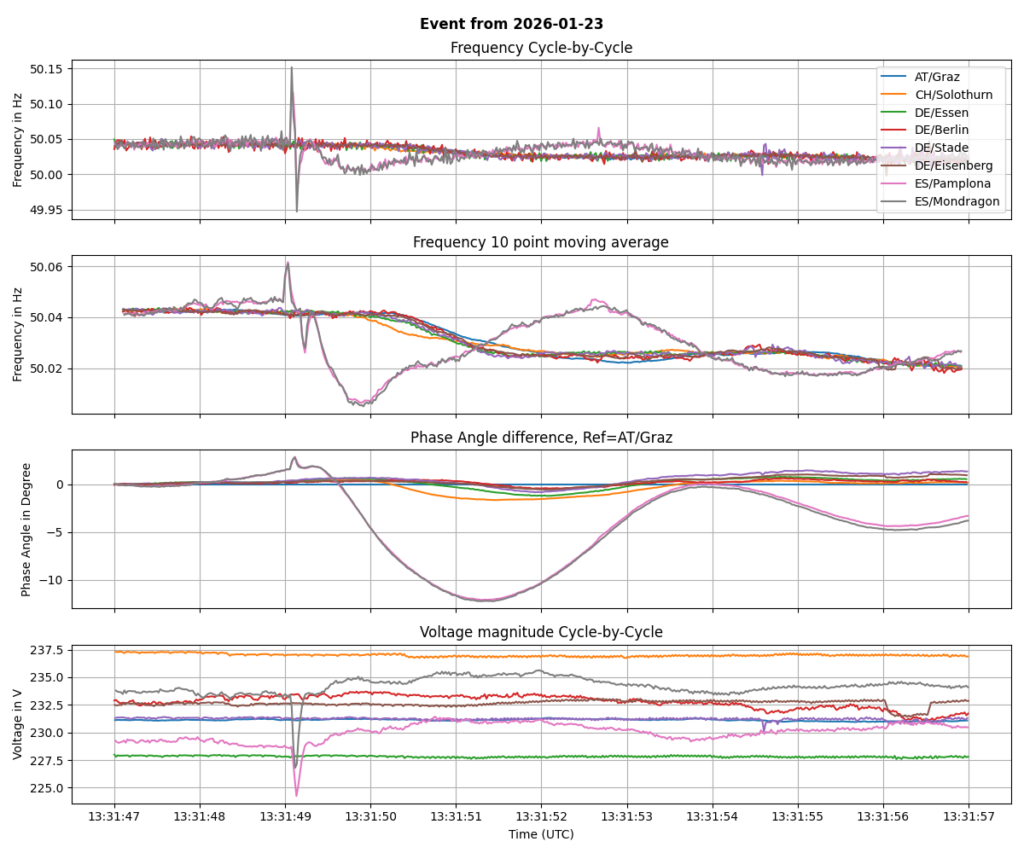Click 'Voltage magnitude Cycle-by-Cycle' title
The image size is (1024, 853).
click(x=541, y=632)
